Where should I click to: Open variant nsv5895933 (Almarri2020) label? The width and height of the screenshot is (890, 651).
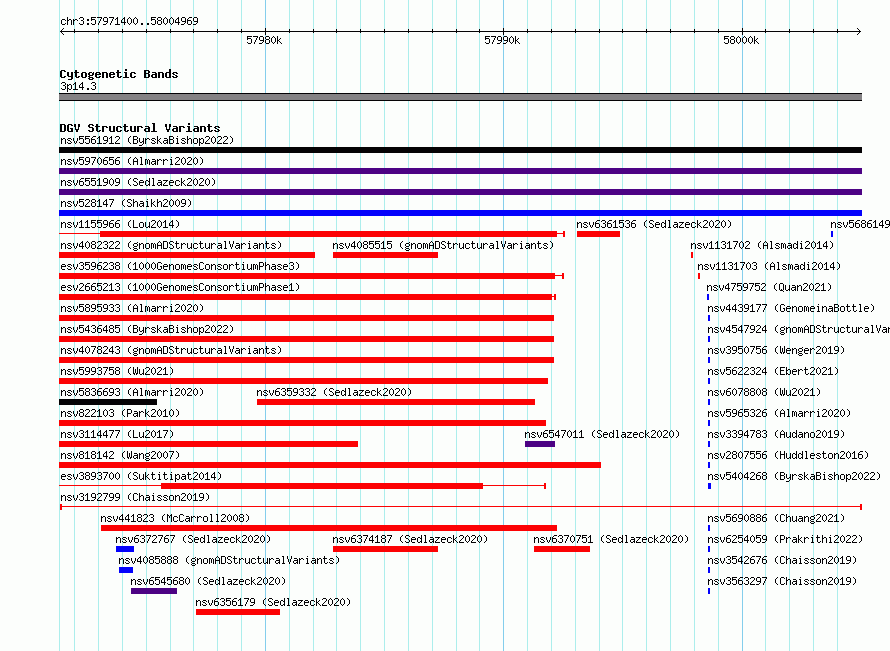click(132, 308)
